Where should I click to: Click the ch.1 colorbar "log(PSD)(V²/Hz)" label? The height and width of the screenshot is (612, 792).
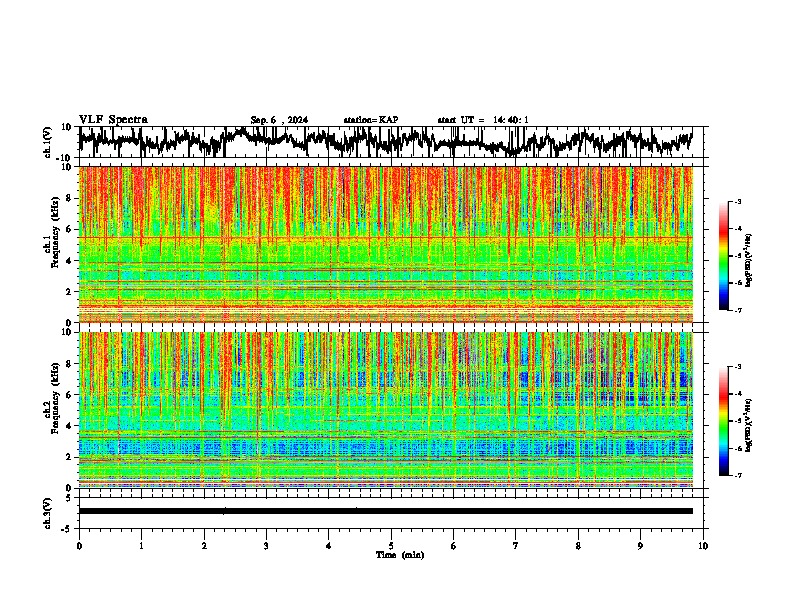(x=749, y=260)
